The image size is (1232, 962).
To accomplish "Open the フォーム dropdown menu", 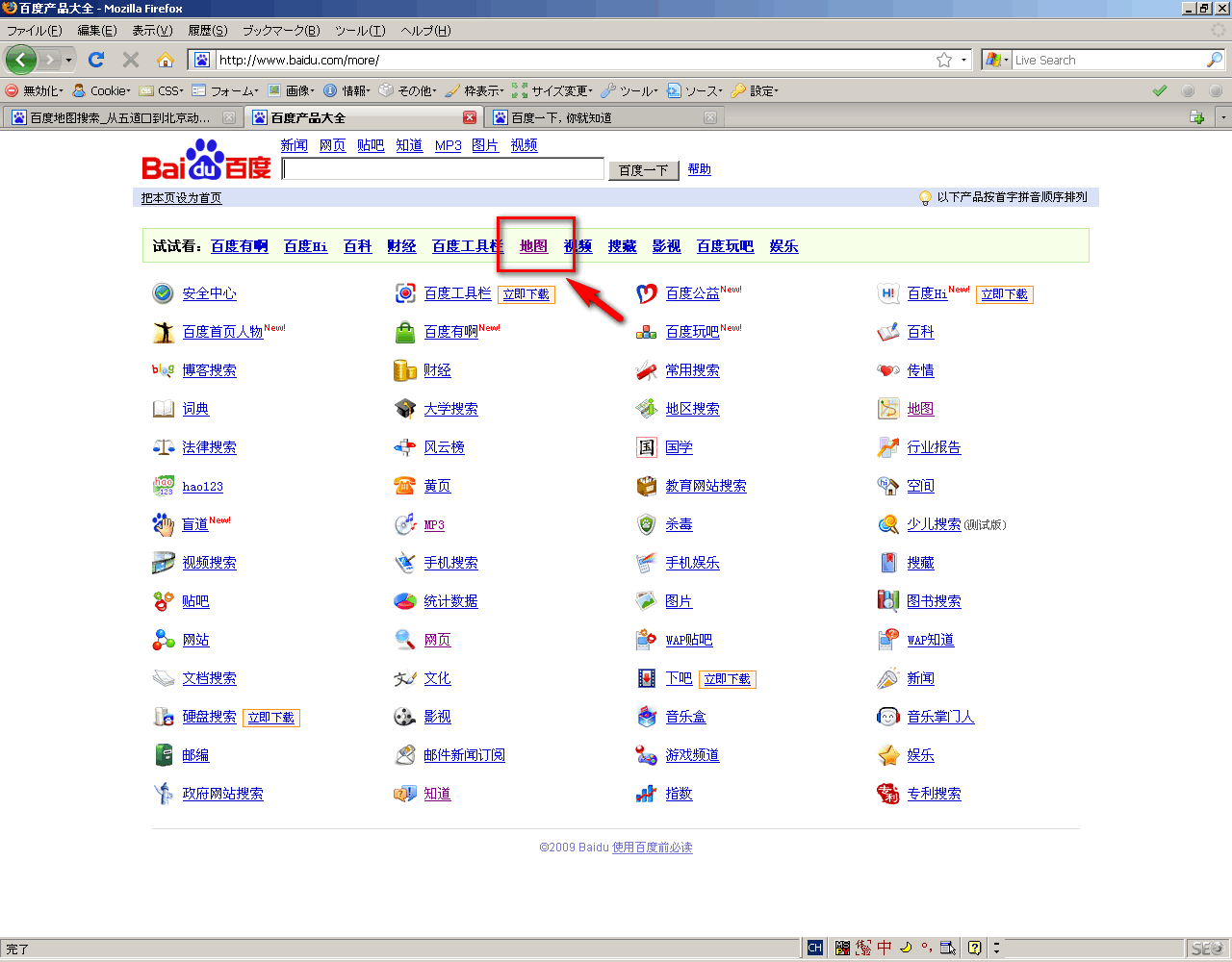I will pos(225,90).
